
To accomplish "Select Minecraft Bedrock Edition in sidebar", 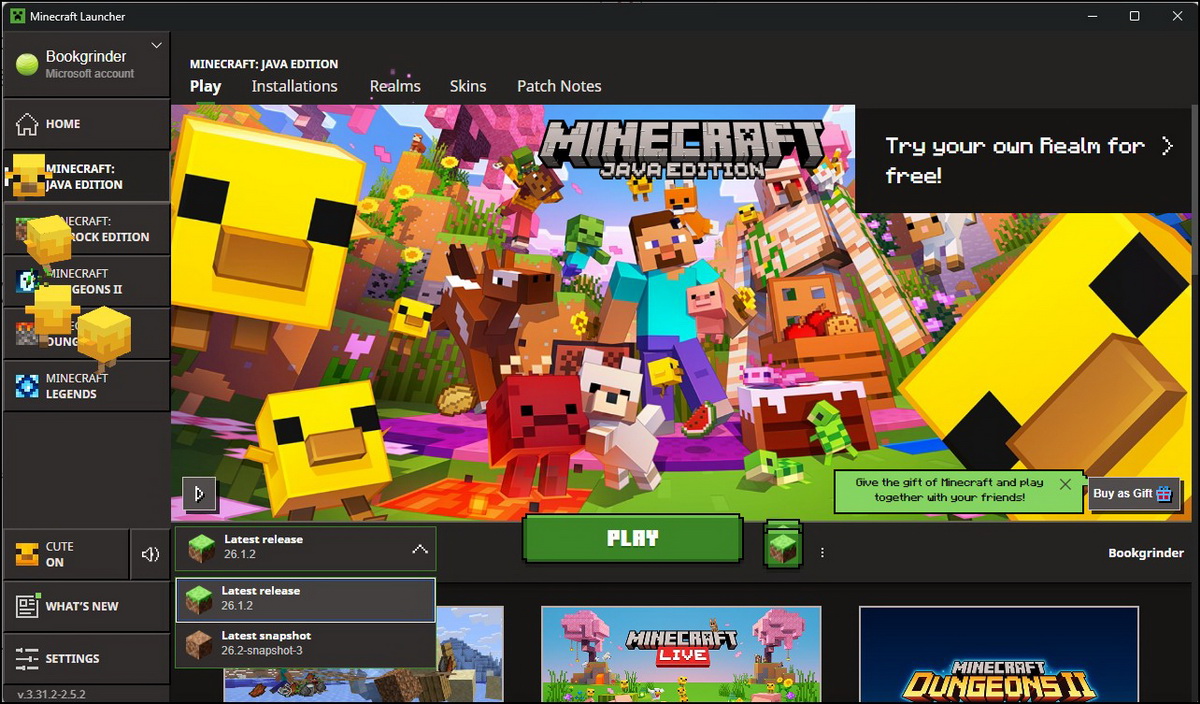I will pyautogui.click(x=86, y=229).
